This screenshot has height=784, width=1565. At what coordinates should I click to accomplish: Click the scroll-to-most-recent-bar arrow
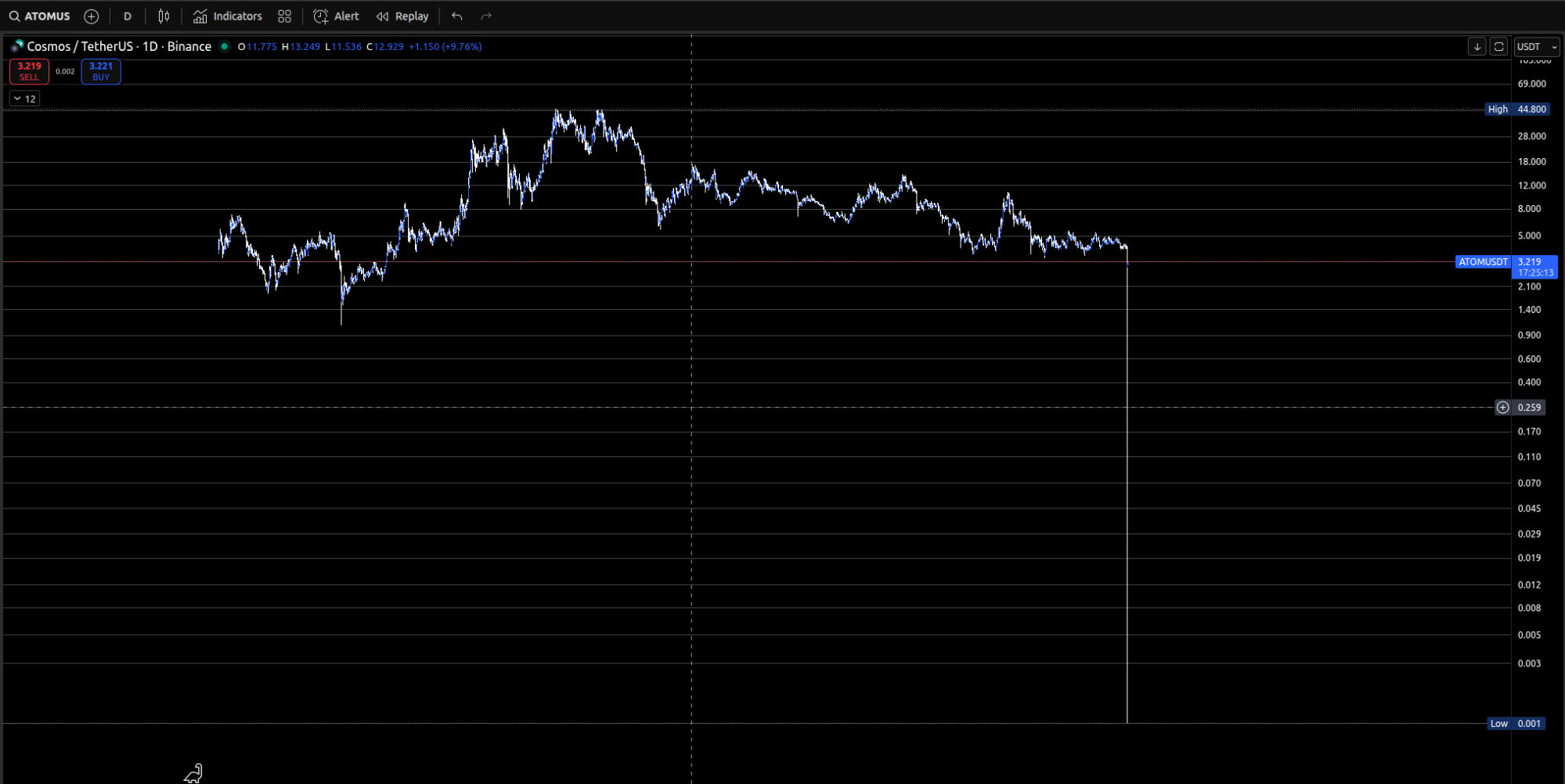1477,46
